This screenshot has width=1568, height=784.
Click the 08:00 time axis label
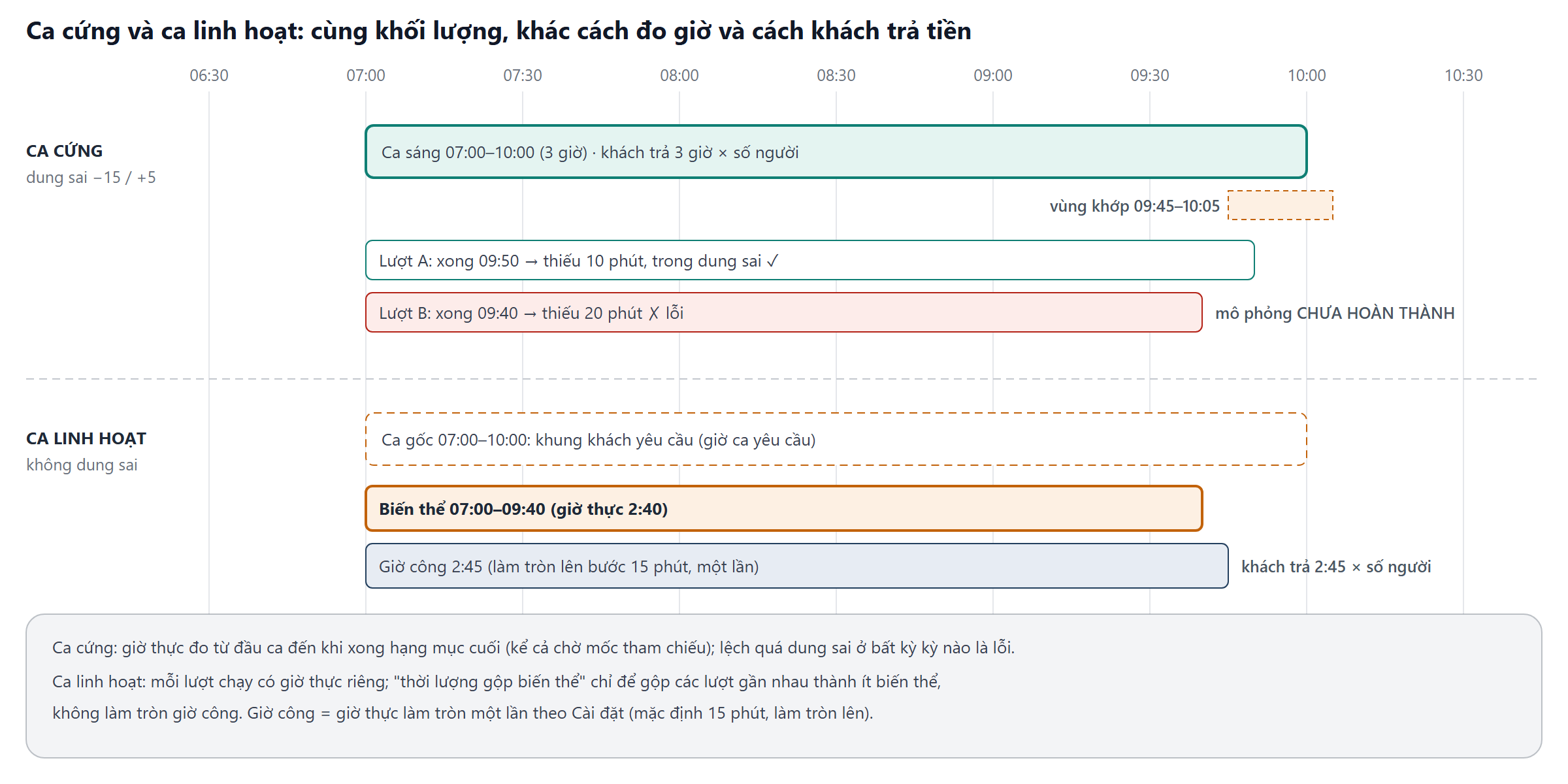(679, 75)
